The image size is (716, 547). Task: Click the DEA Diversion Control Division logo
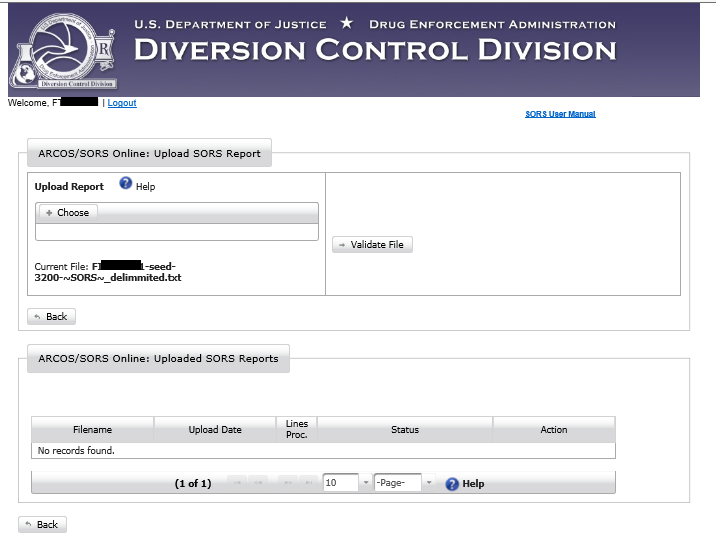point(65,51)
